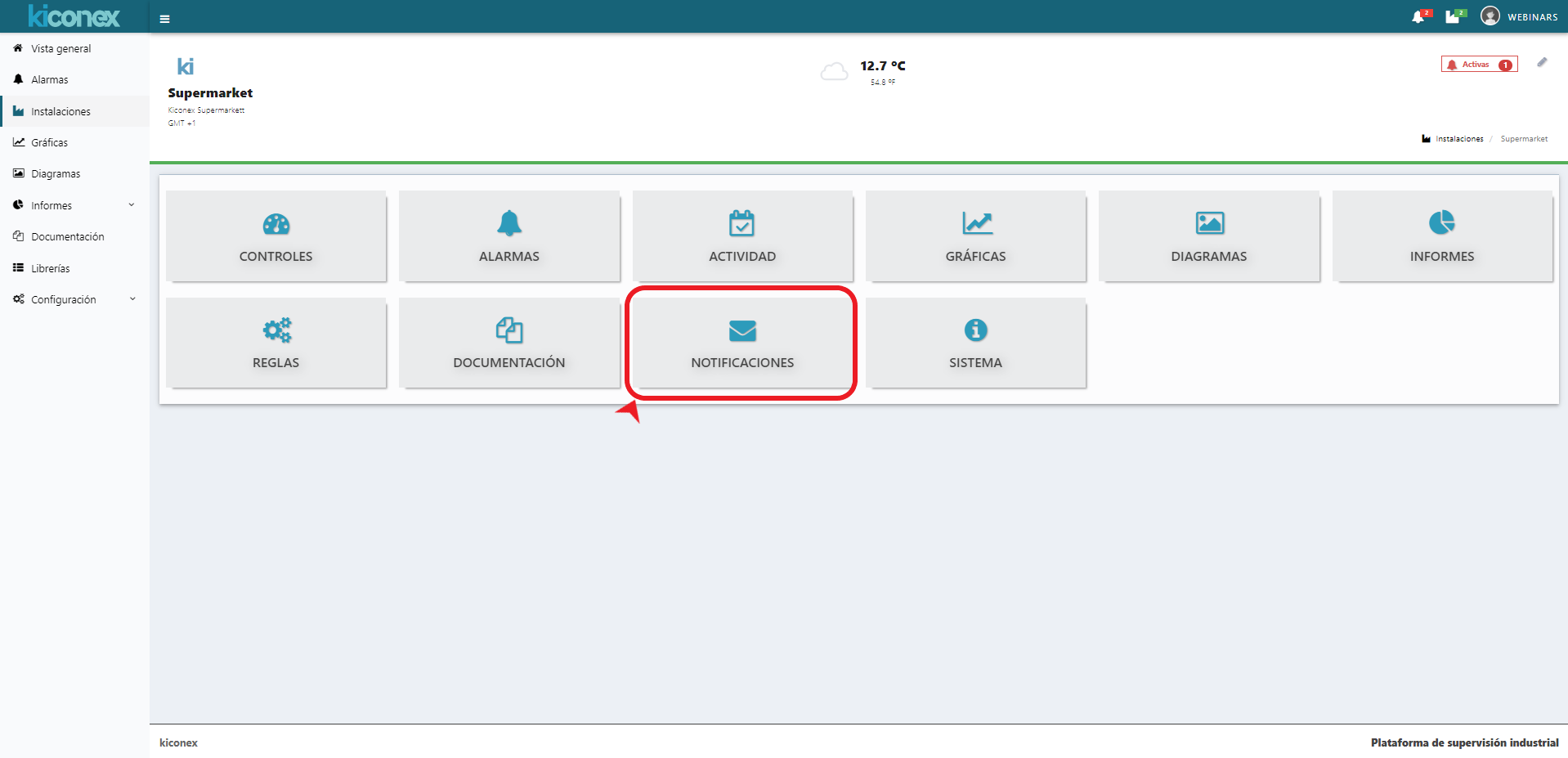This screenshot has height=758, width=1568.
Task: Open the Informes pie chart tile
Action: (x=1441, y=236)
